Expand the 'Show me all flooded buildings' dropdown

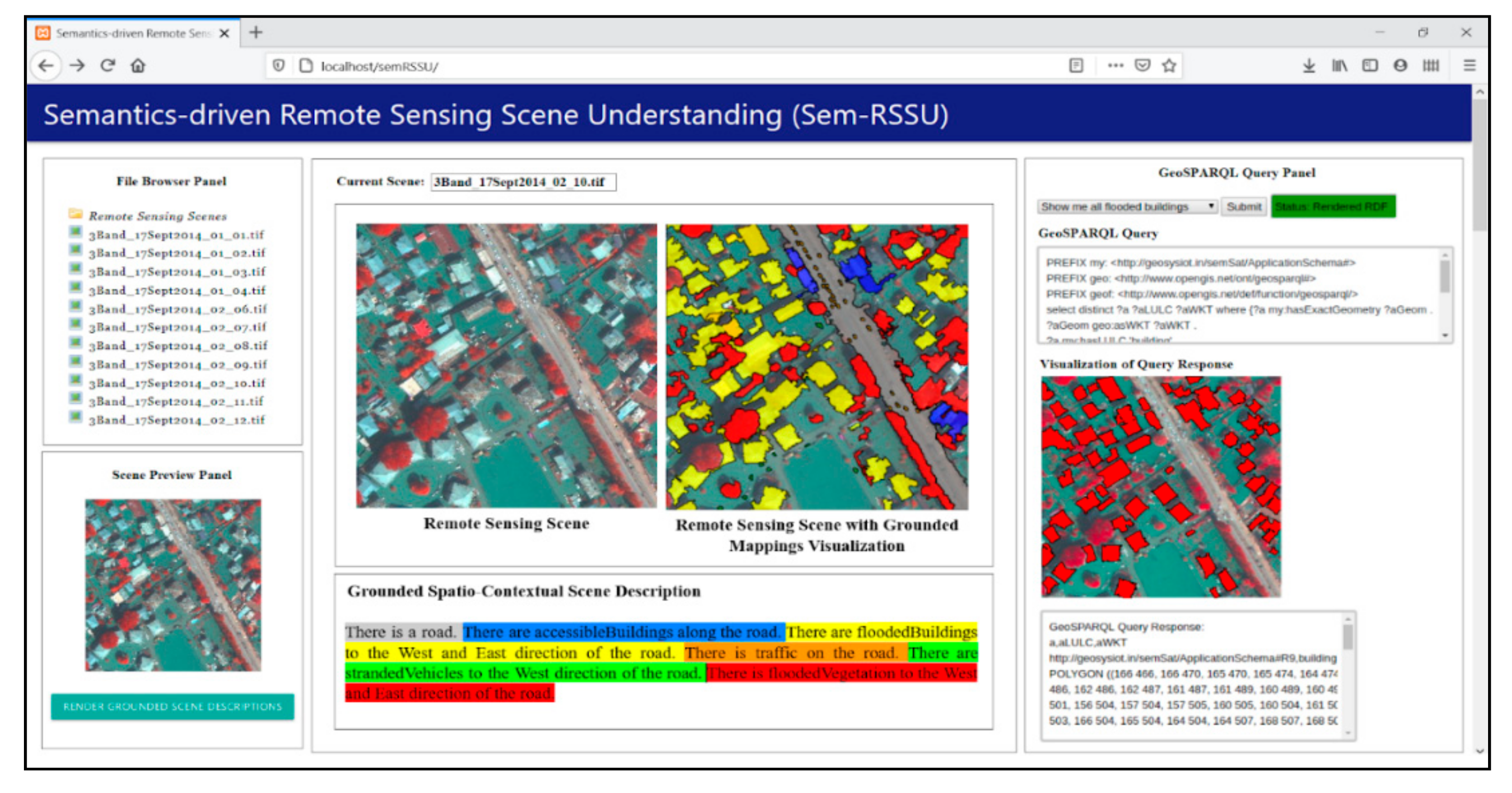pyautogui.click(x=1126, y=207)
